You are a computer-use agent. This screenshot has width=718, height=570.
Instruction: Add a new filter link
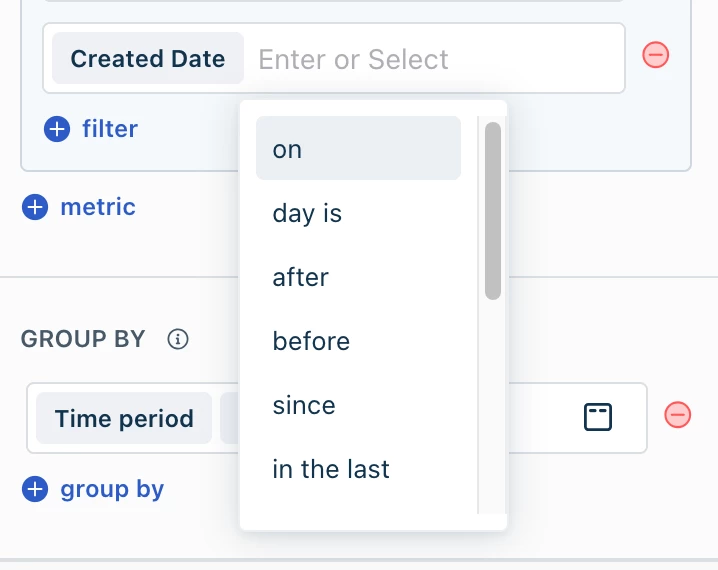[x=110, y=129]
